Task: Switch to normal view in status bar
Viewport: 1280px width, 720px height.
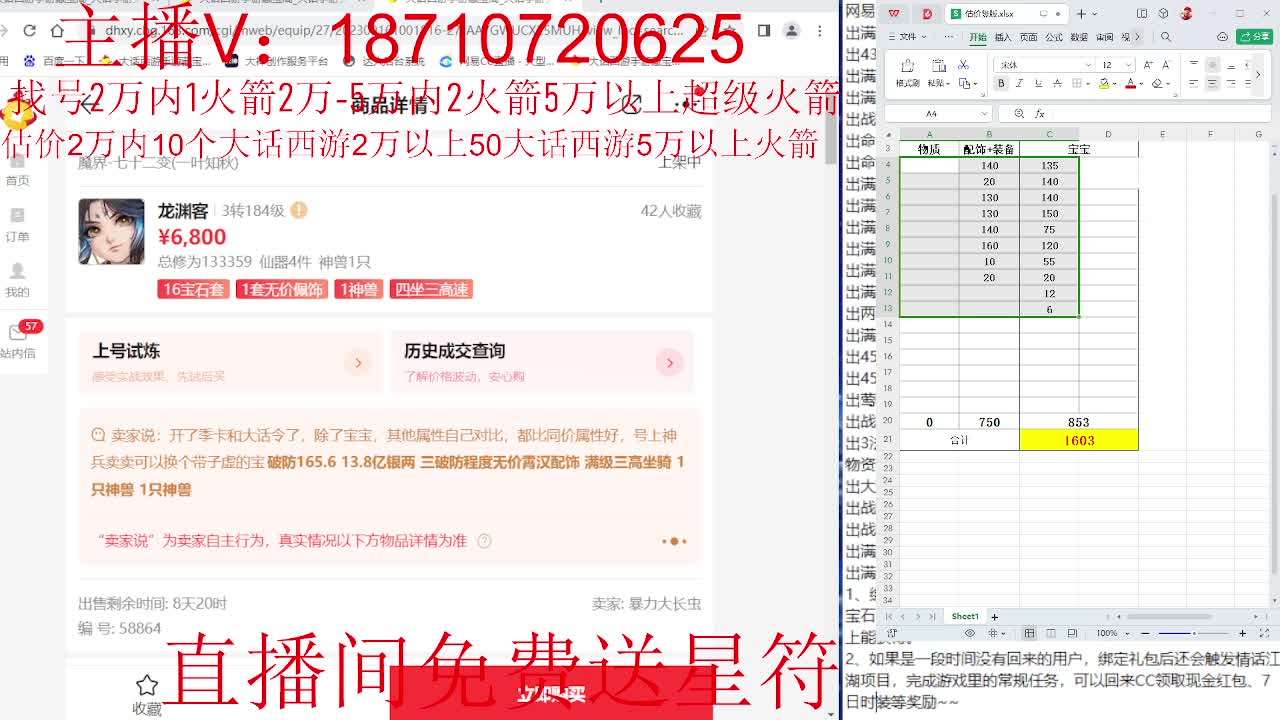Action: pyautogui.click(x=1029, y=633)
